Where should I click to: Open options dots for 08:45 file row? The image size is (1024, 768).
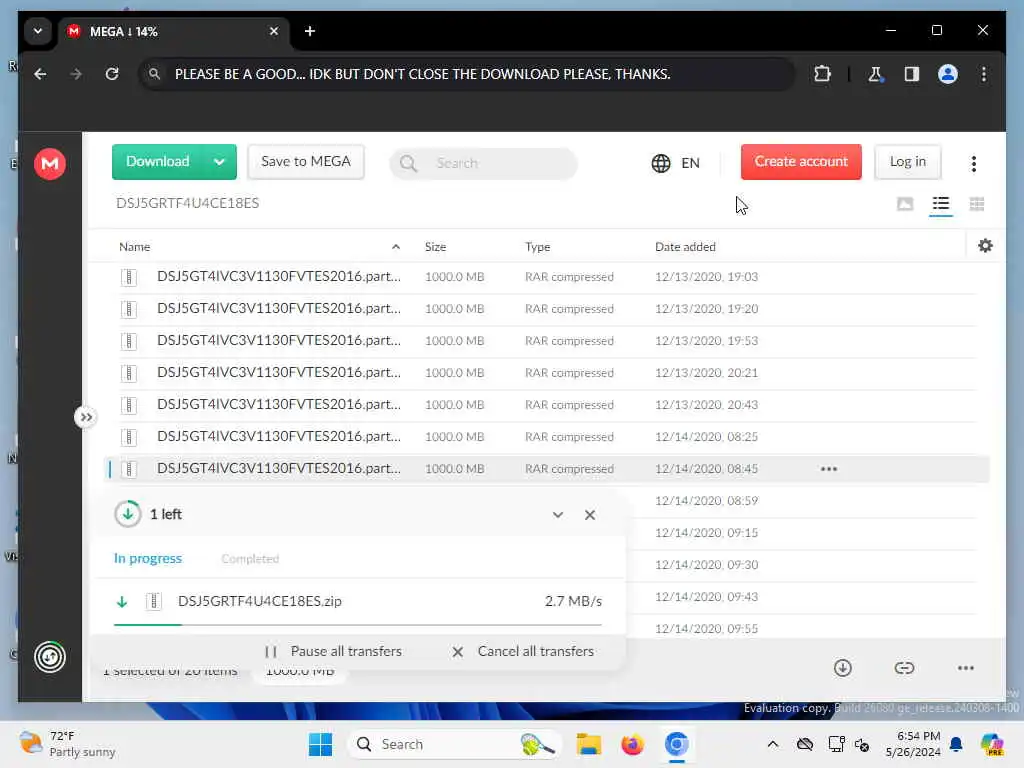829,469
